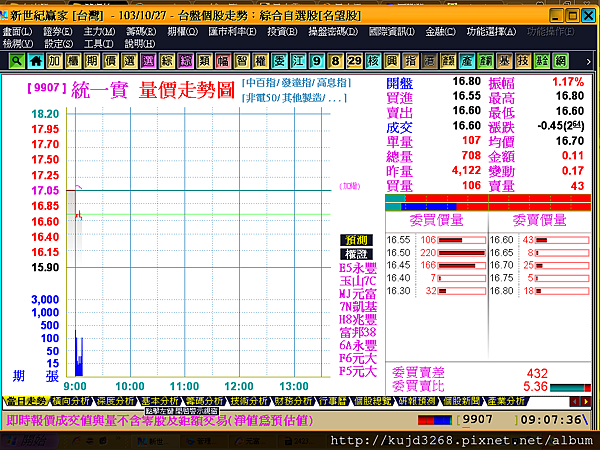Open the 操盤密碼(D) menu
600x450 pixels.
[x=333, y=32]
